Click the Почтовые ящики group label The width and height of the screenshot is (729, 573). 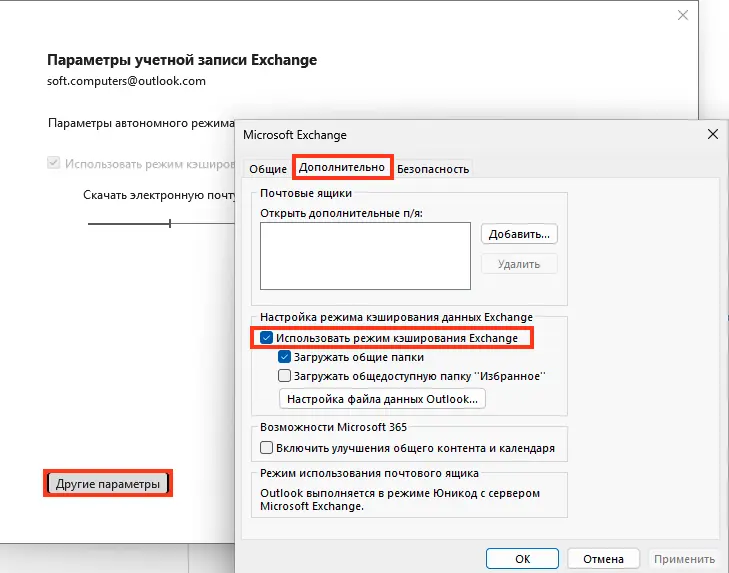pos(306,193)
